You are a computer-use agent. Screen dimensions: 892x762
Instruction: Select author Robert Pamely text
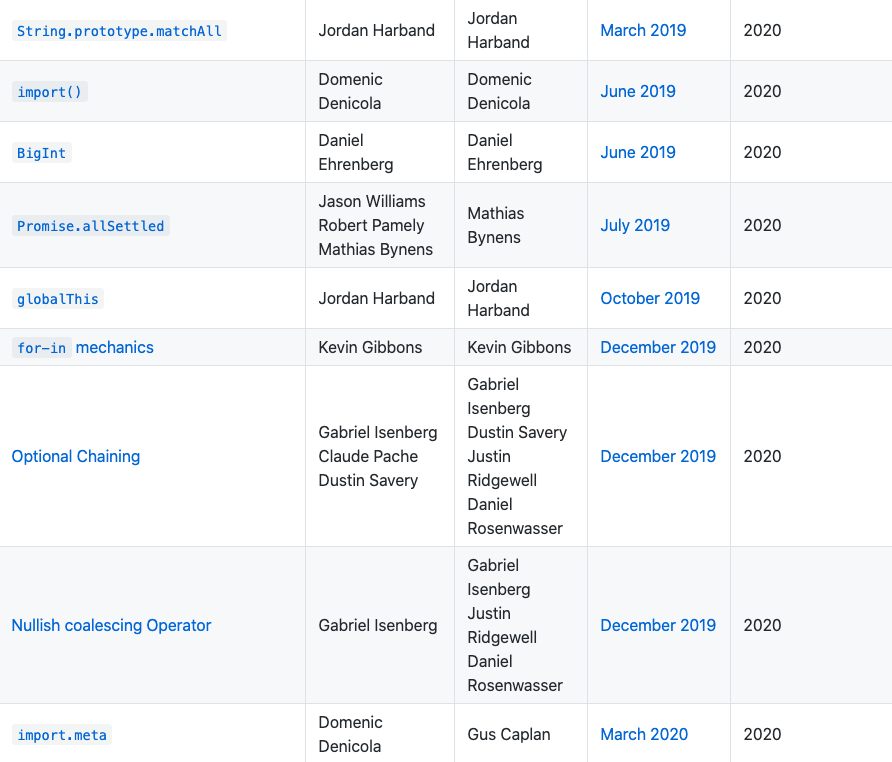point(371,225)
